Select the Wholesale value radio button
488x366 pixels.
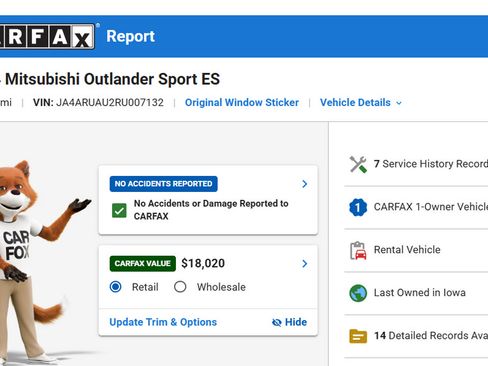180,287
